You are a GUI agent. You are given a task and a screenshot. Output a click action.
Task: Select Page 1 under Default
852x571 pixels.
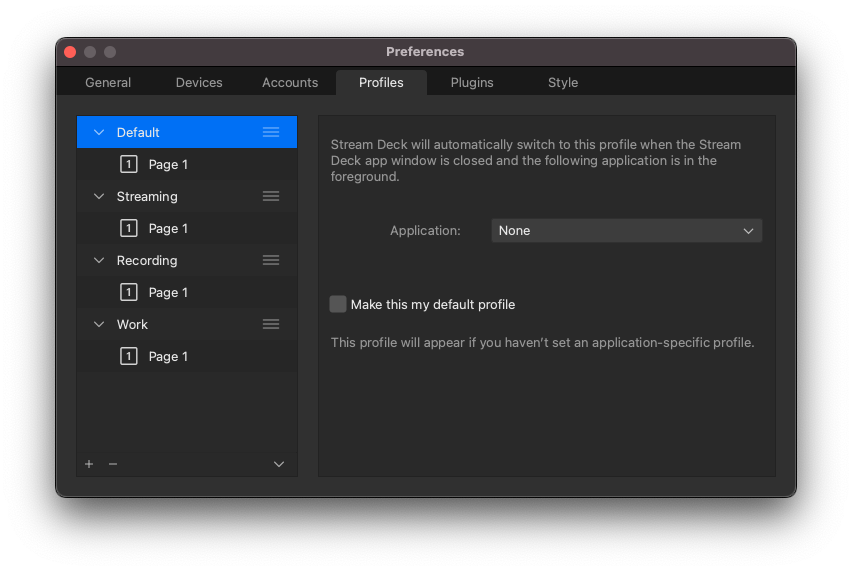[187, 164]
